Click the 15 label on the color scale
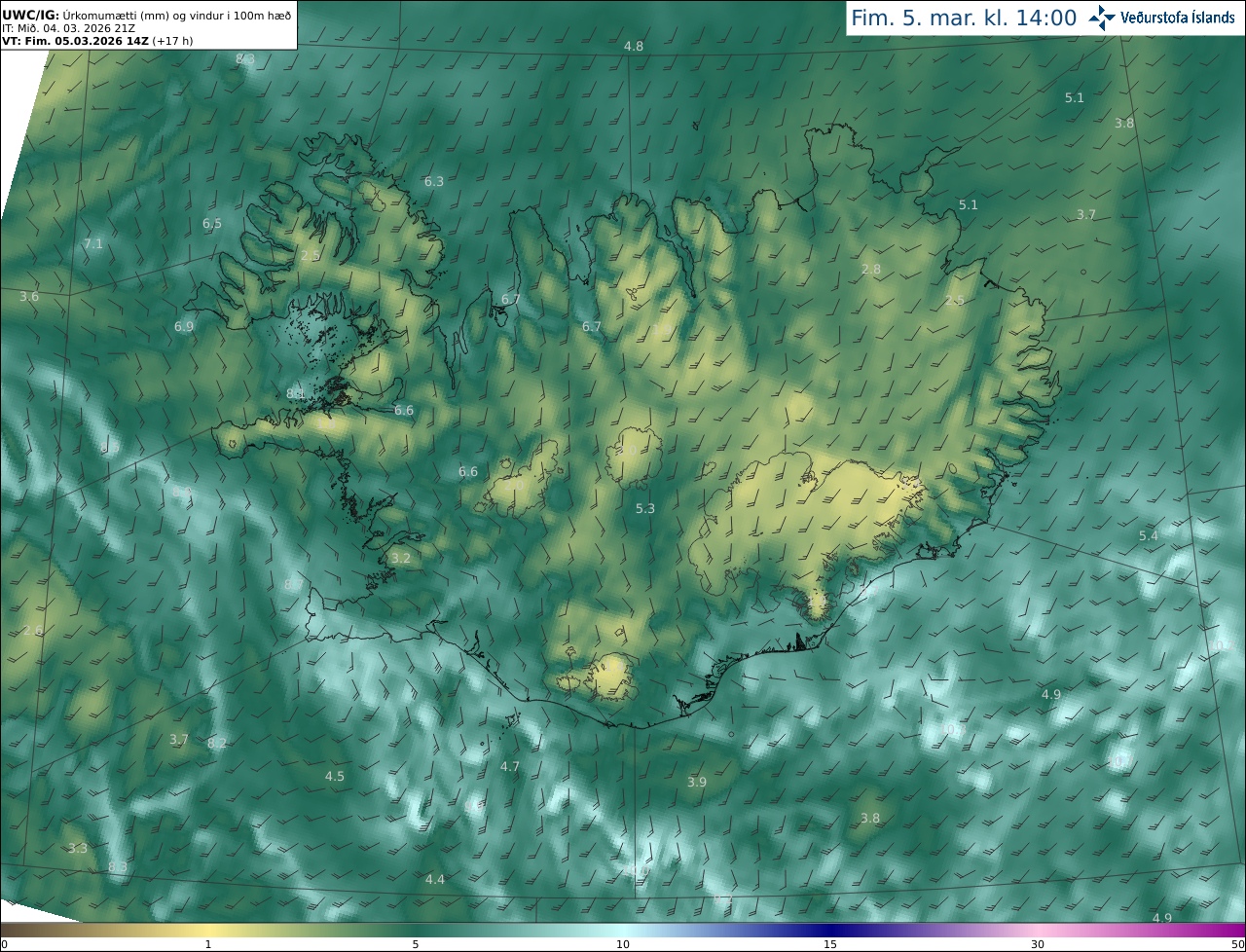 [x=830, y=945]
